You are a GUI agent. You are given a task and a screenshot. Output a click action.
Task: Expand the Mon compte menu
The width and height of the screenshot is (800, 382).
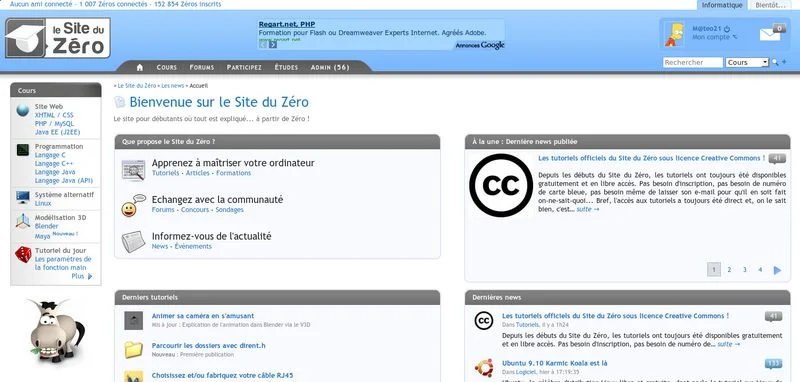[x=715, y=37]
